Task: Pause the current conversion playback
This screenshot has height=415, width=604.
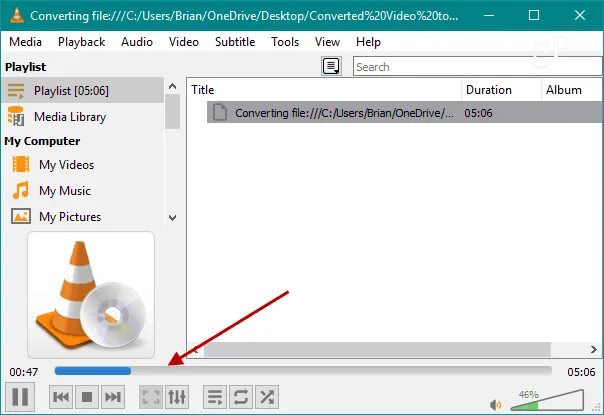Action: coord(20,397)
